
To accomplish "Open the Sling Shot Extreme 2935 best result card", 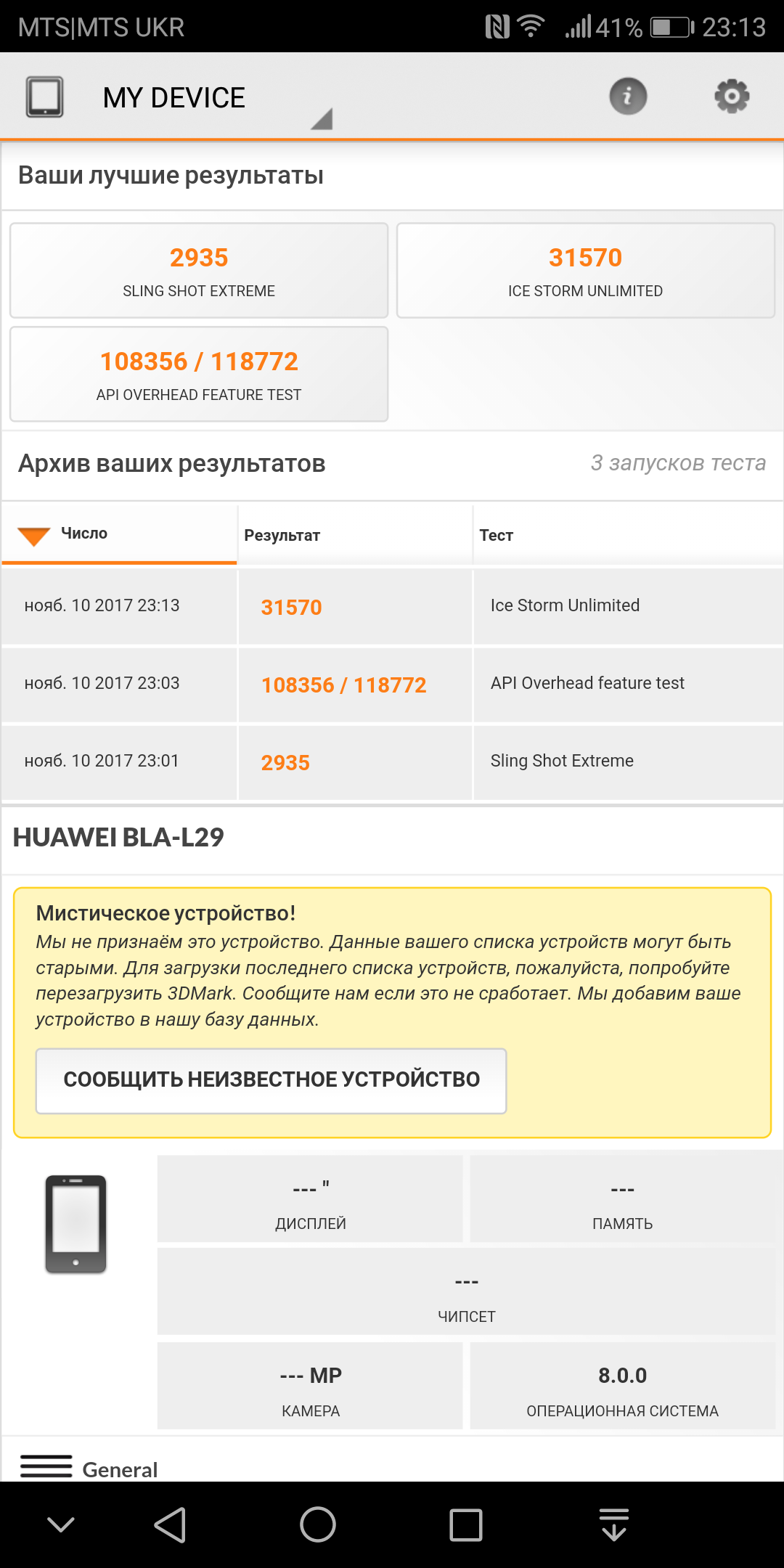I will [199, 270].
